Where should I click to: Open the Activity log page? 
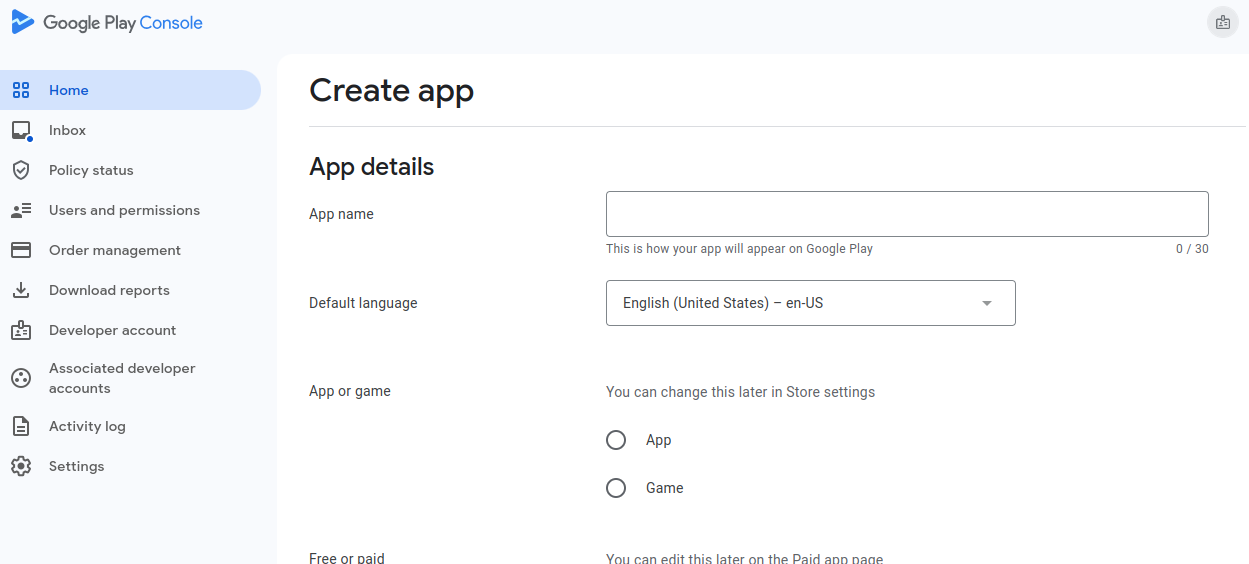(x=87, y=426)
